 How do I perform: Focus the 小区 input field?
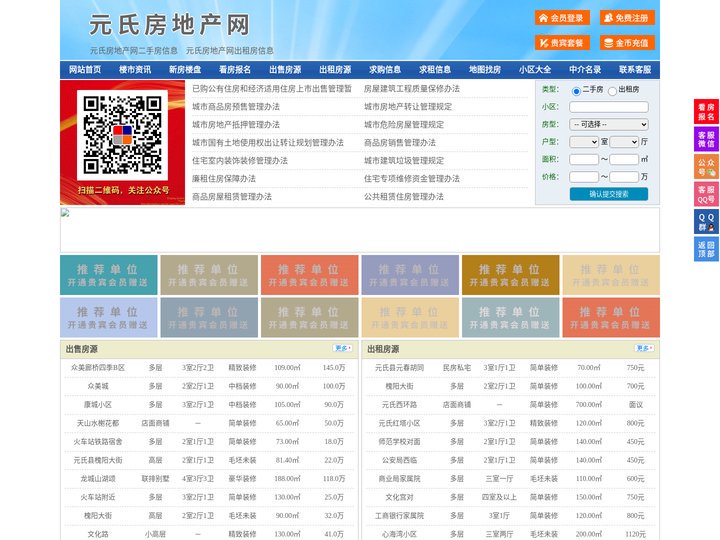pos(609,107)
